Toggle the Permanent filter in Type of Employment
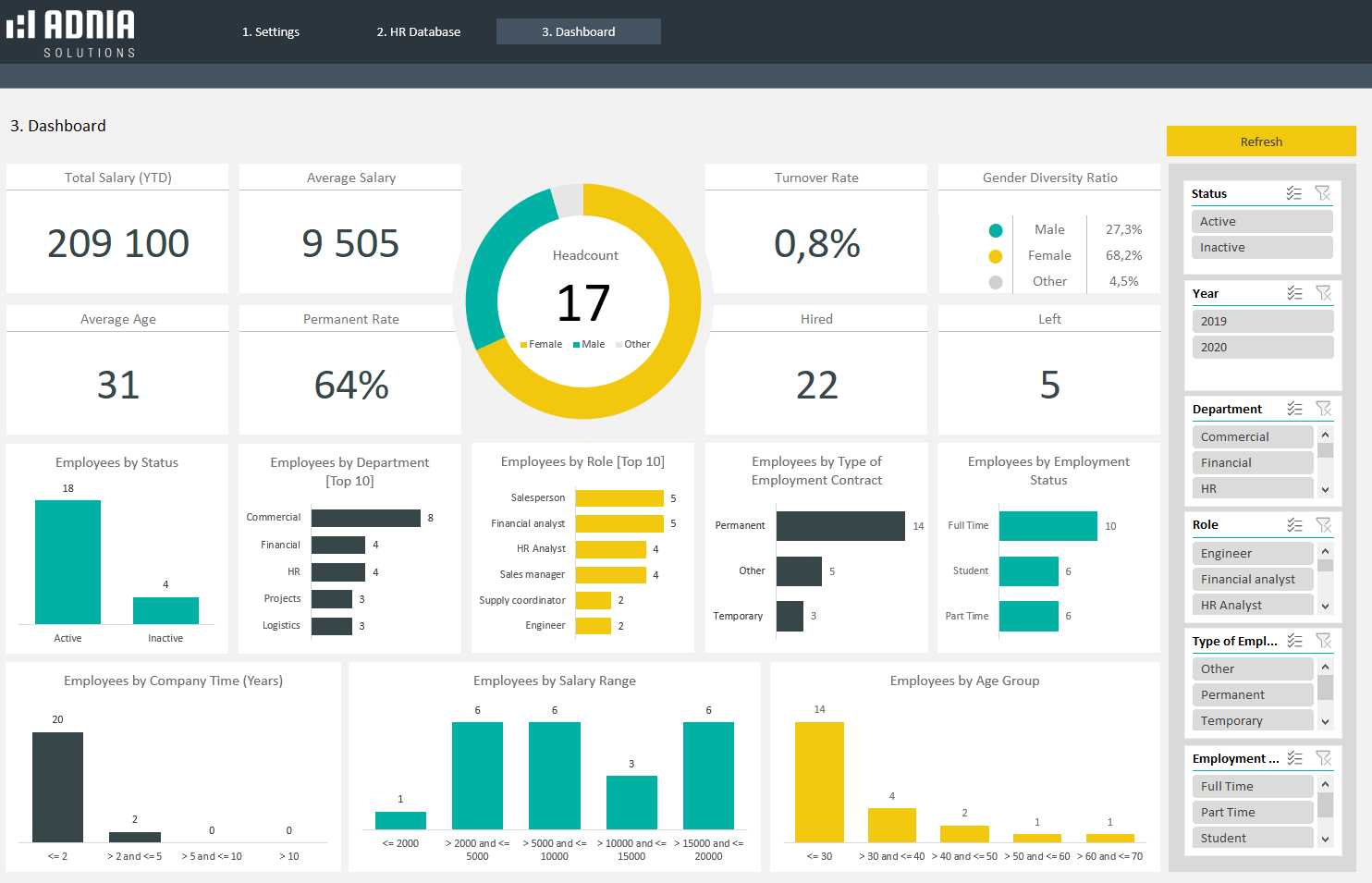 [1253, 693]
